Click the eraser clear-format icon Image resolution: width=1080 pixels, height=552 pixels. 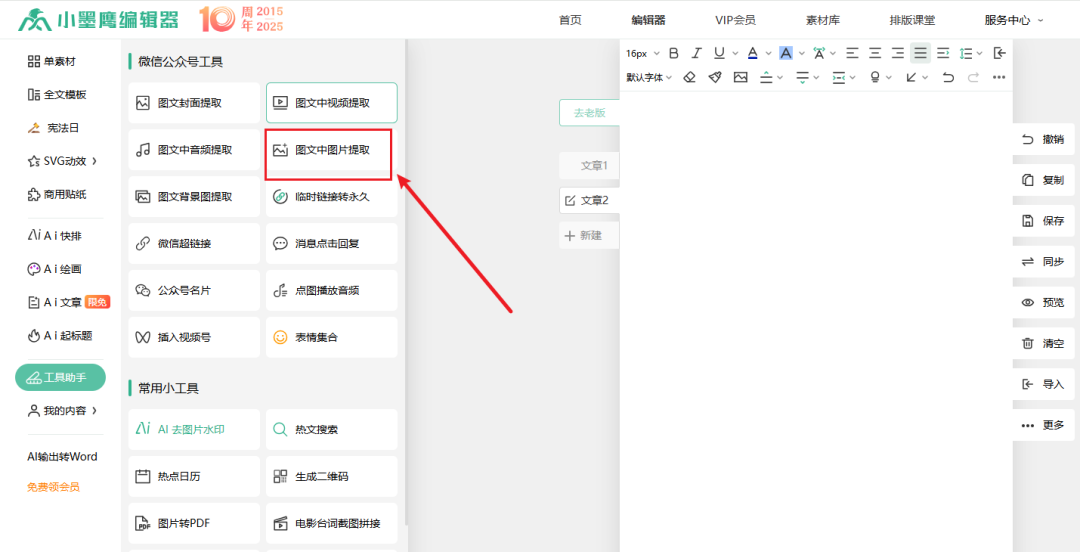689,77
